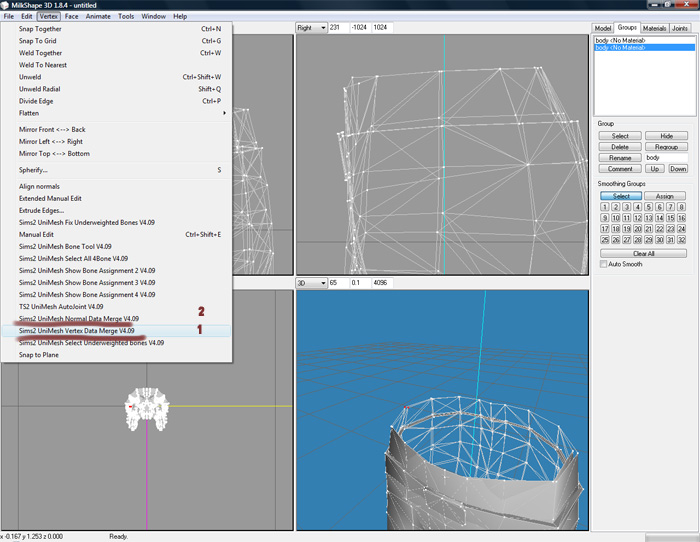Run UniMesh Select All 4Bone
700x542 pixels.
tap(116, 258)
